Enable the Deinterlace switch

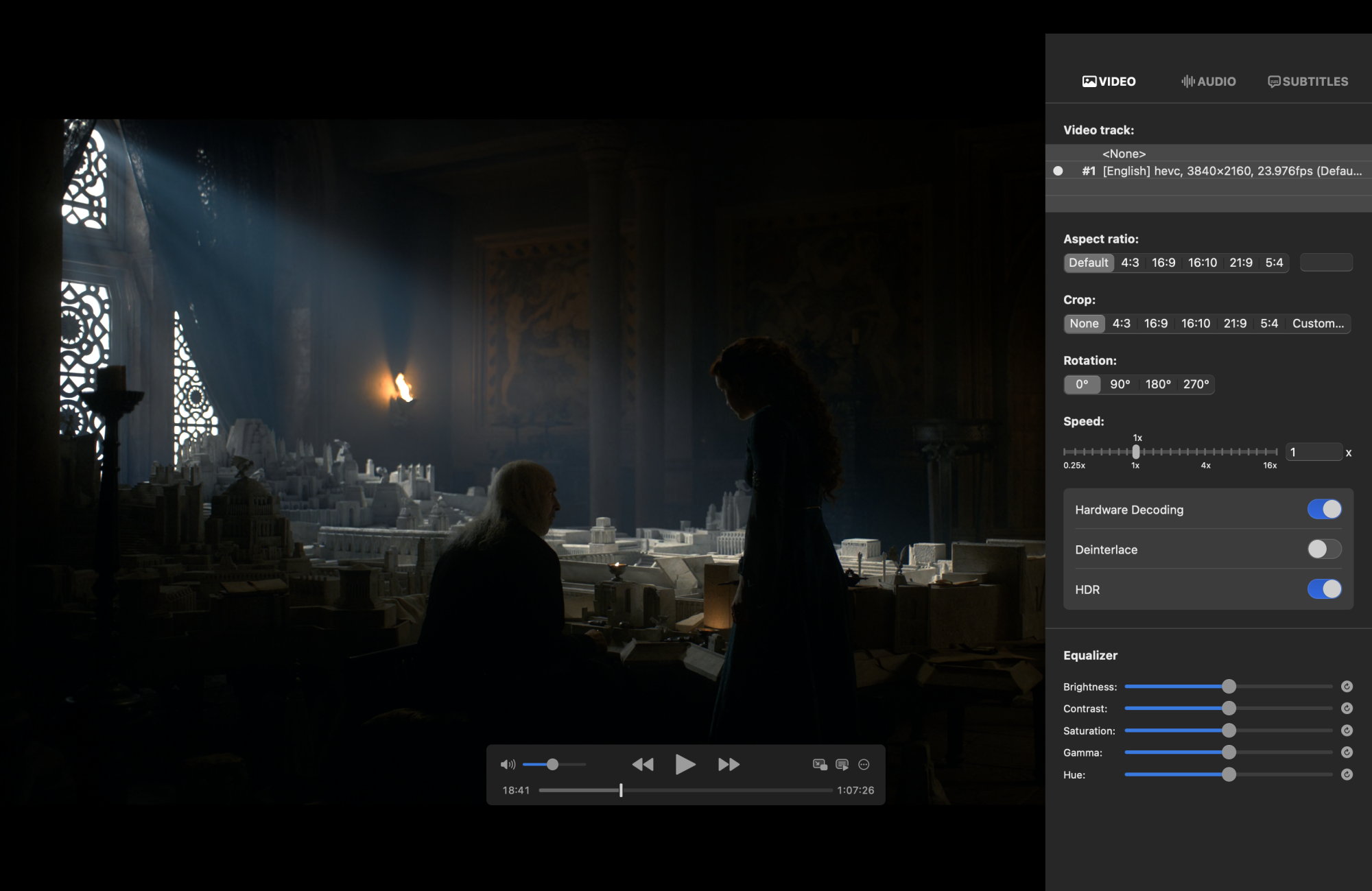coord(1324,549)
